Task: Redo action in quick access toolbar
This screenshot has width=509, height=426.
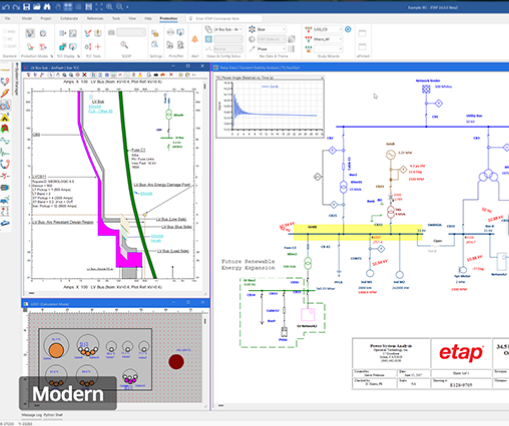Action: [x=16, y=6]
